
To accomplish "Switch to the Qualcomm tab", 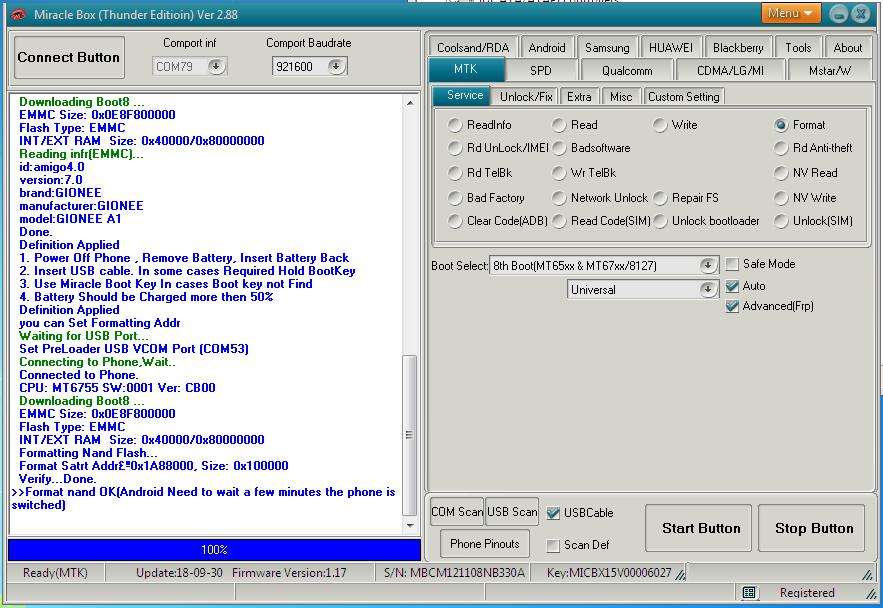I will 627,70.
